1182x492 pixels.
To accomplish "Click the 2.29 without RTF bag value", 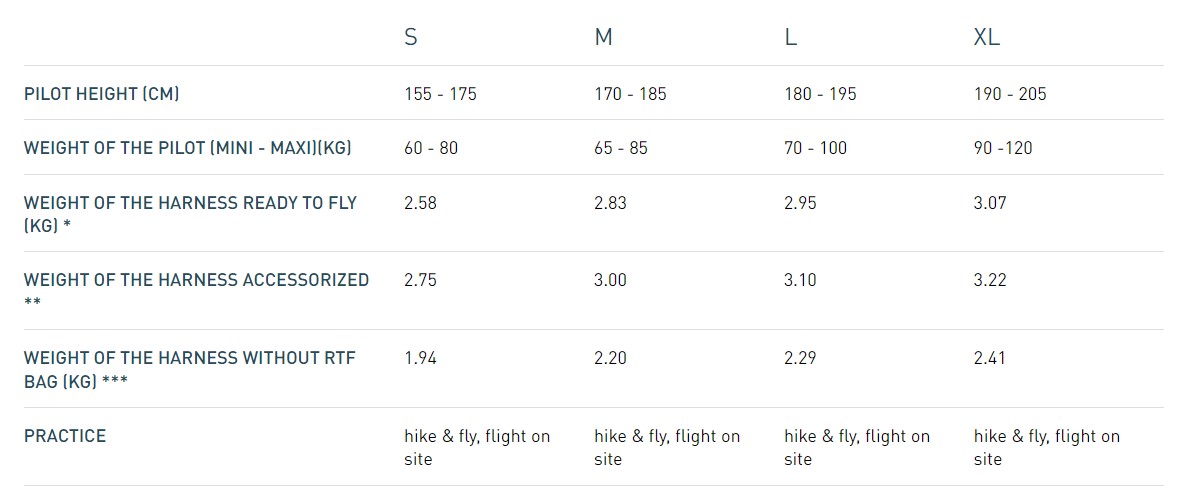I will tap(800, 358).
